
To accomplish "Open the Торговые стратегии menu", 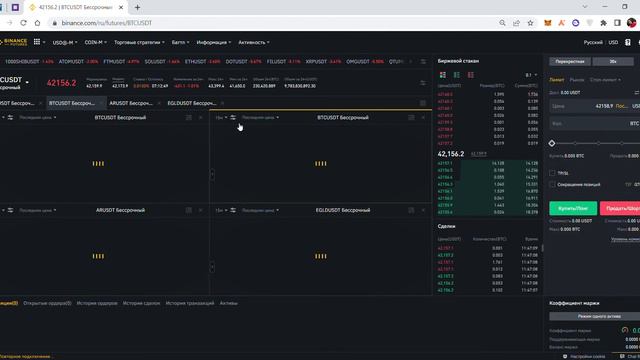I will coord(139,42).
